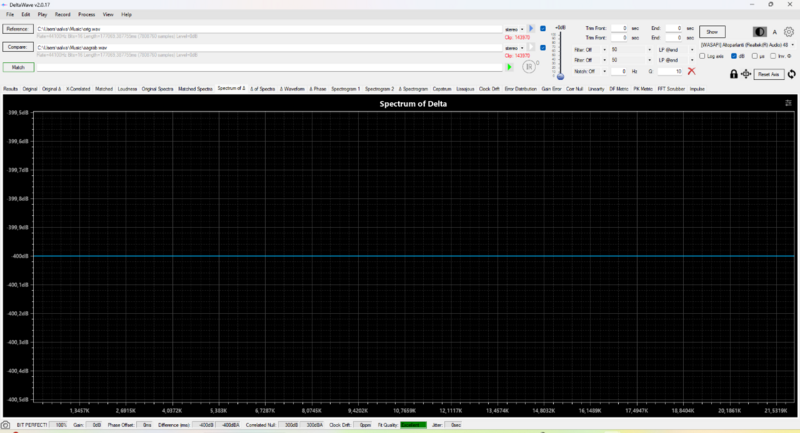The width and height of the screenshot is (800, 433).
Task: Enable the Inv. Φ checkbox
Action: coord(773,57)
